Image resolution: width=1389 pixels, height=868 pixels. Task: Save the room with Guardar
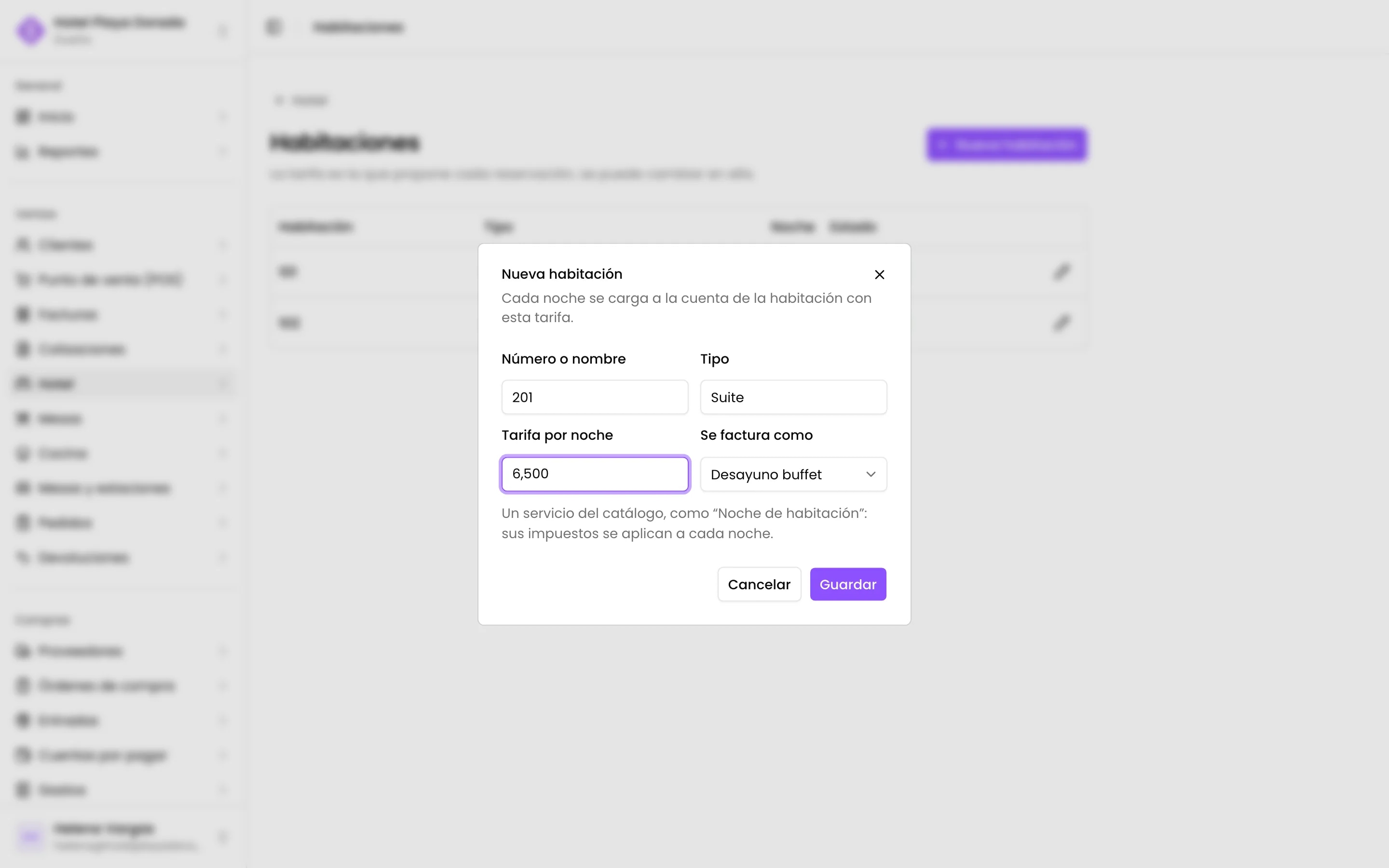[848, 584]
